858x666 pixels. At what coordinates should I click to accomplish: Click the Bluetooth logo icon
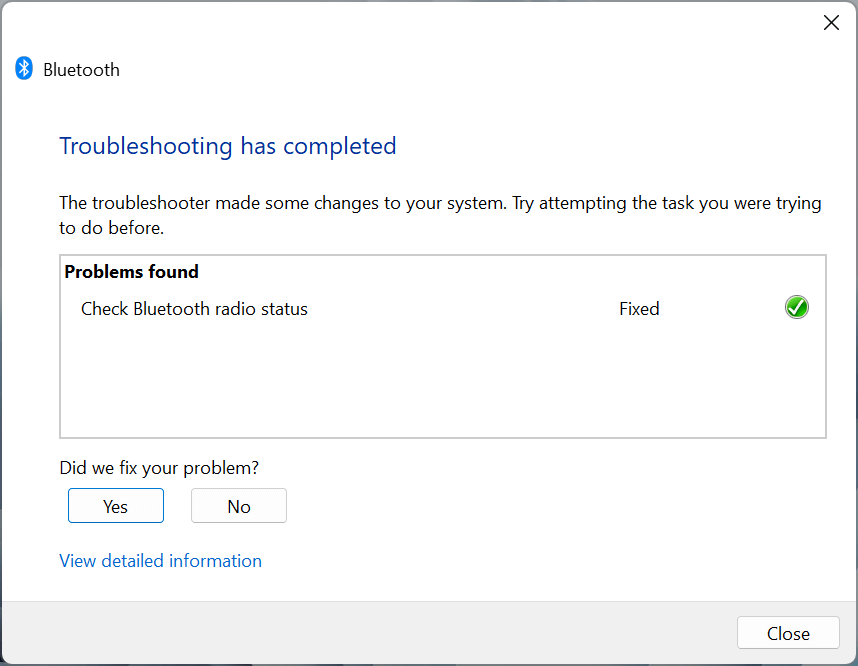click(x=24, y=69)
